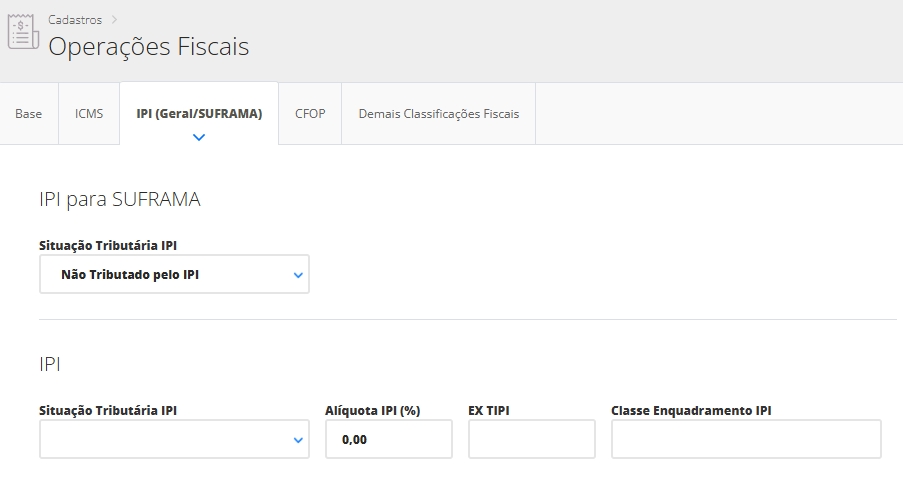The image size is (903, 487).
Task: Click blue chevron under the IPI tab
Action: 199,137
